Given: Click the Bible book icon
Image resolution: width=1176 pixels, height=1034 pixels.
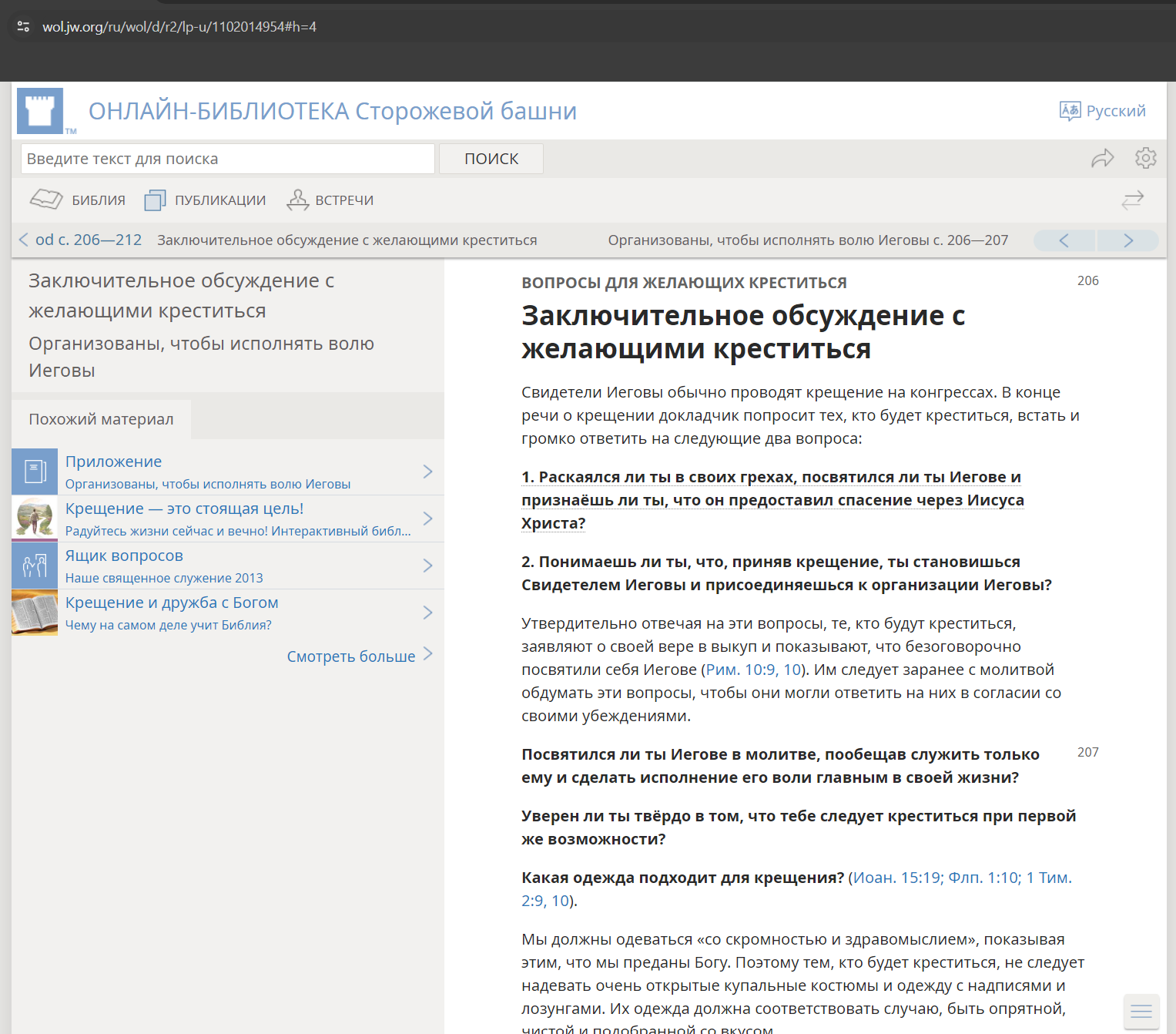Looking at the screenshot, I should [46, 200].
